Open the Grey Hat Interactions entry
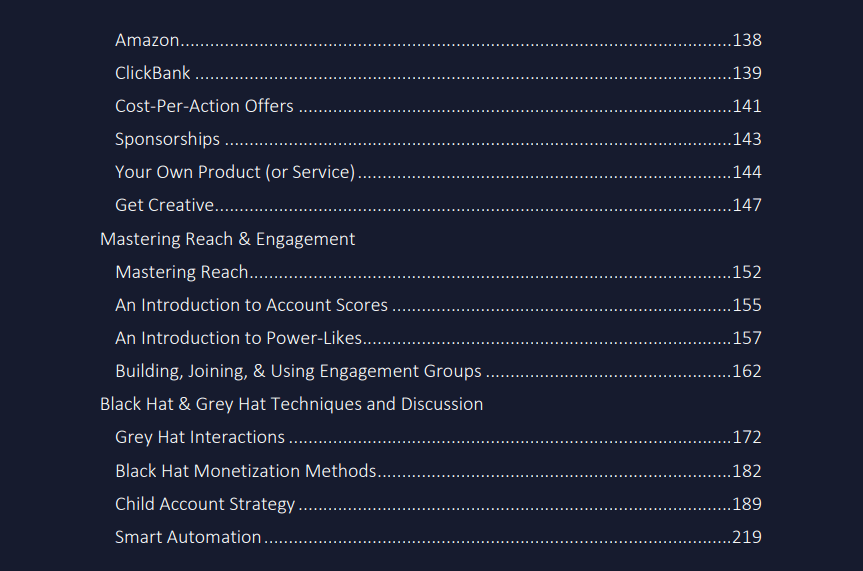The width and height of the screenshot is (863, 571). [x=438, y=437]
